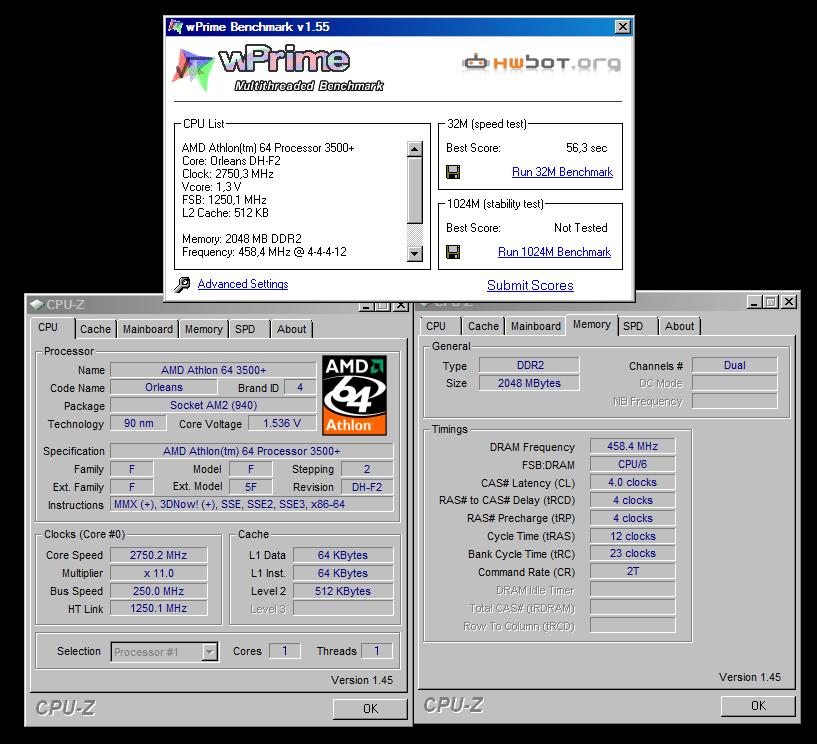
Task: Click Bus Speed value 250.0 MHz
Action: tap(158, 591)
